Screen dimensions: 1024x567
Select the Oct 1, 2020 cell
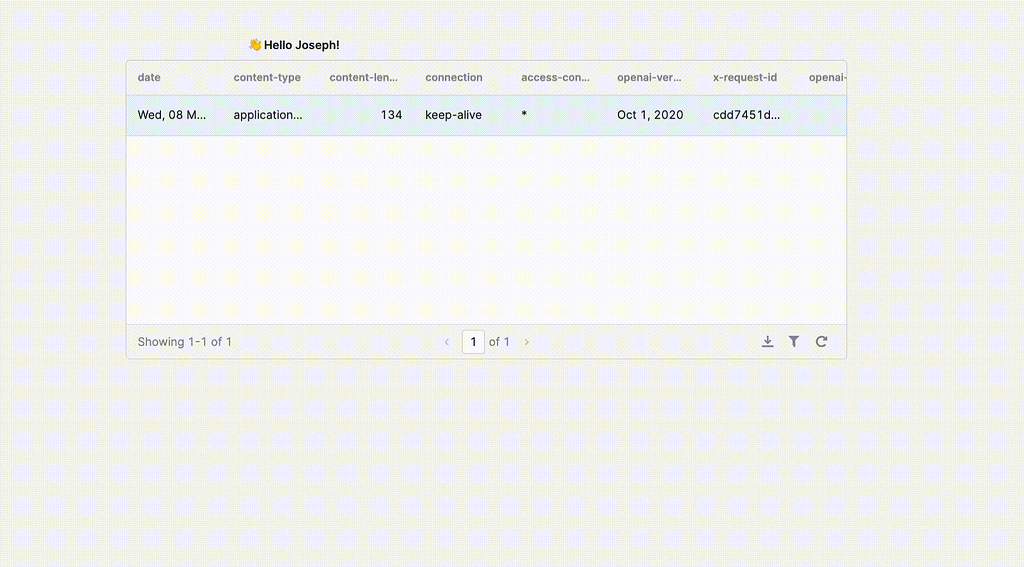[x=650, y=115]
